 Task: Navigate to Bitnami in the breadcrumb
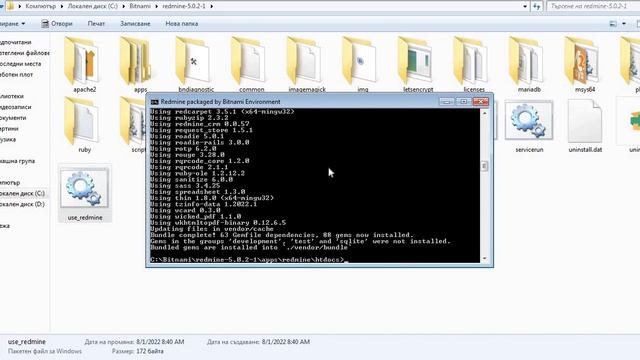point(140,6)
